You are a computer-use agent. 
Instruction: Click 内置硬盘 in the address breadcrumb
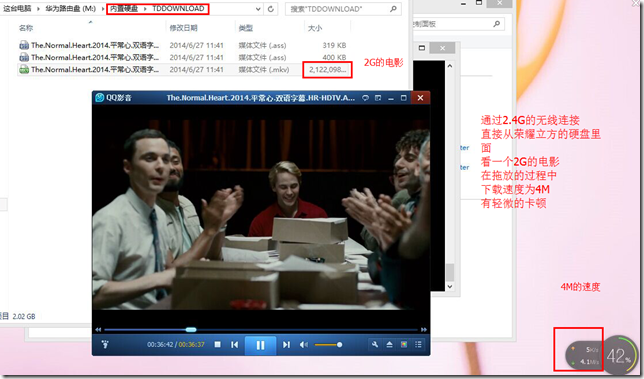click(124, 9)
